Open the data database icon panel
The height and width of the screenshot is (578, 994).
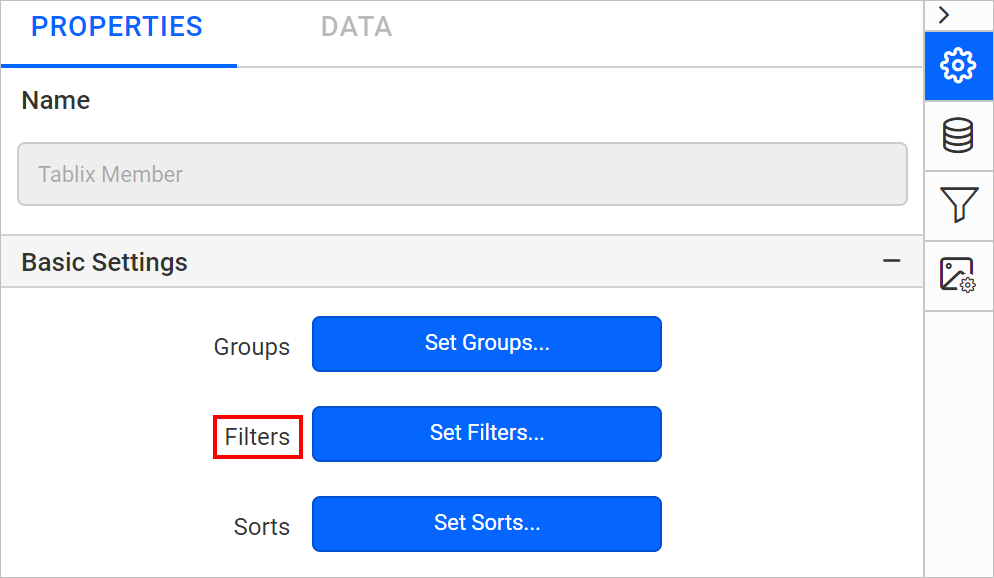958,135
